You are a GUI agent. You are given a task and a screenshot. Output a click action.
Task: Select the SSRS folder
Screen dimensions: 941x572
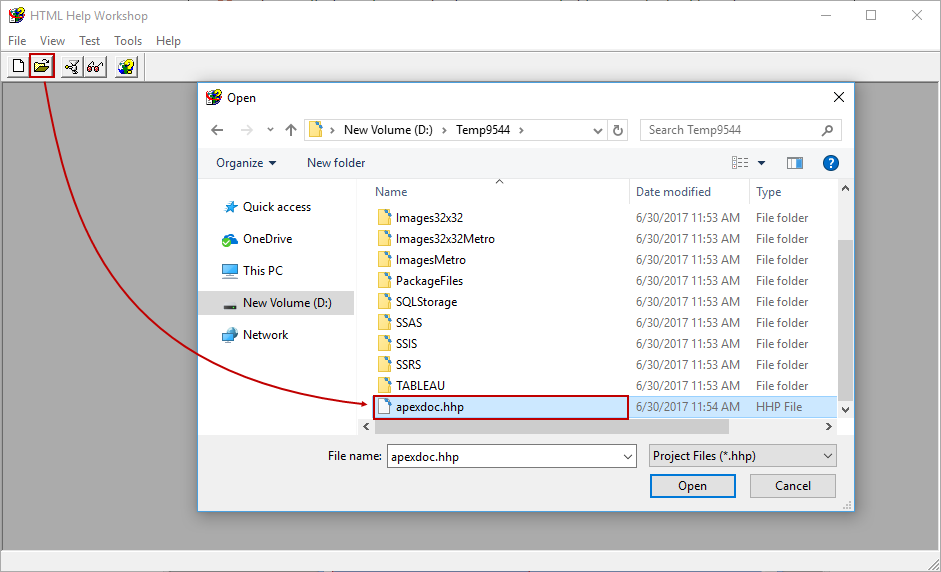coord(408,365)
